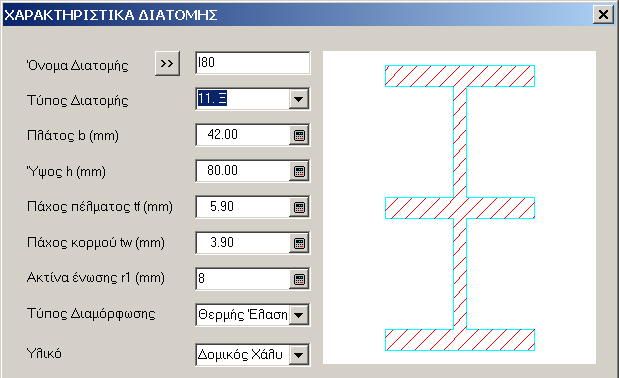Open calculator for Ακτίνα ένωσης r1 field
This screenshot has height=378, width=619.
[299, 279]
